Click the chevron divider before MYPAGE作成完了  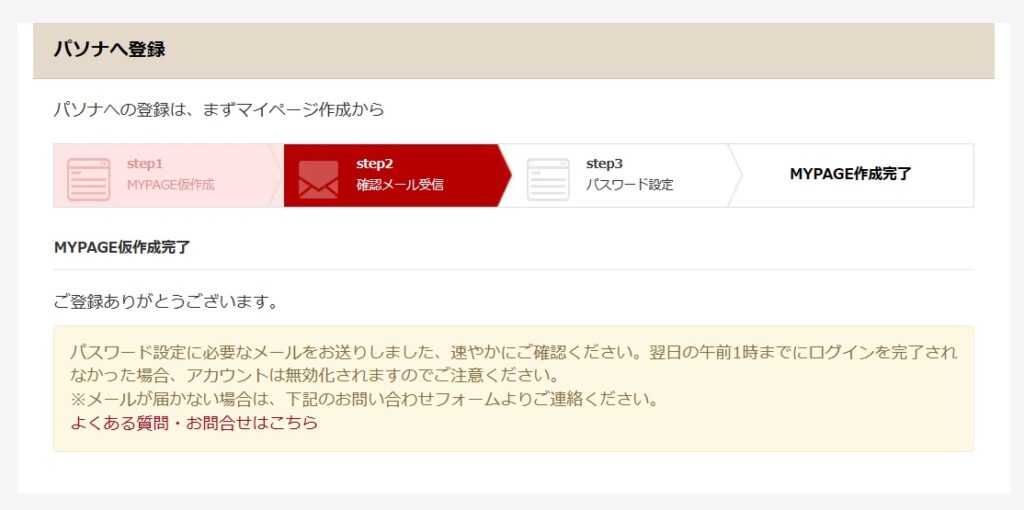(x=736, y=175)
